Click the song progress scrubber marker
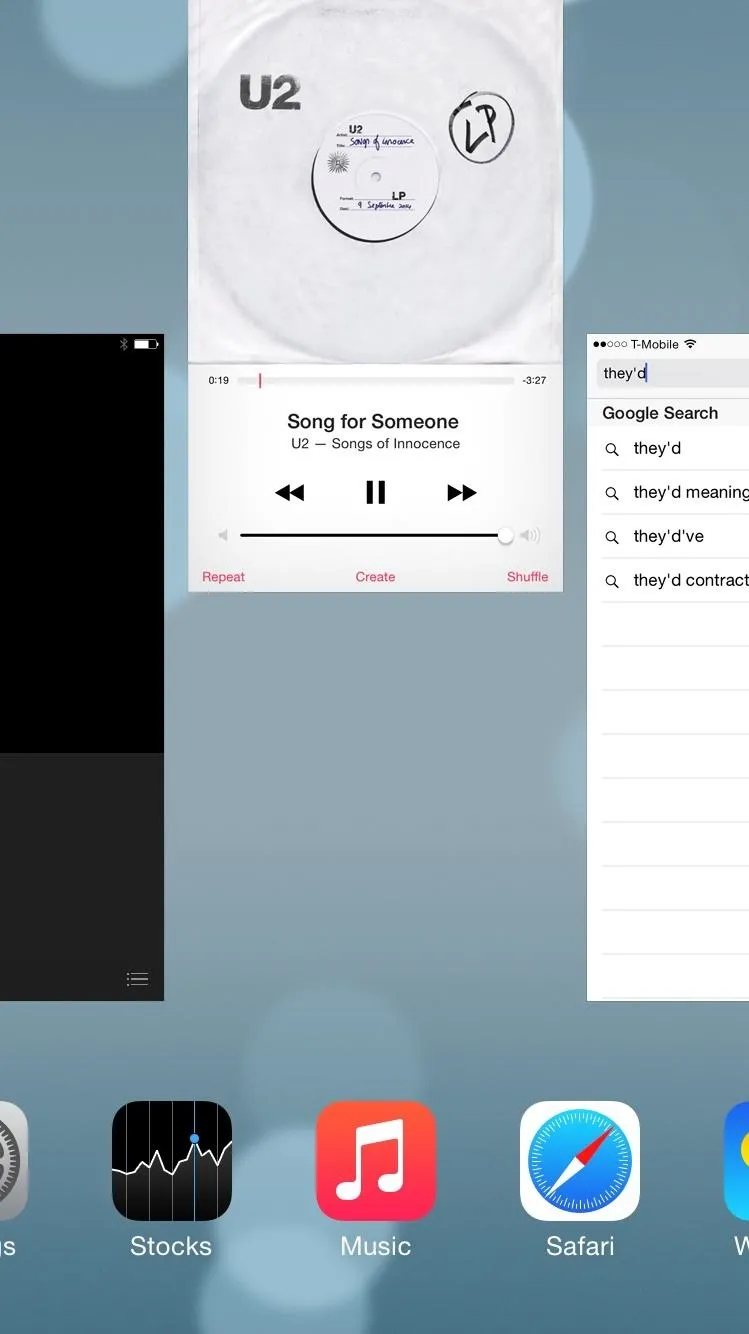Image resolution: width=749 pixels, height=1334 pixels. 260,380
